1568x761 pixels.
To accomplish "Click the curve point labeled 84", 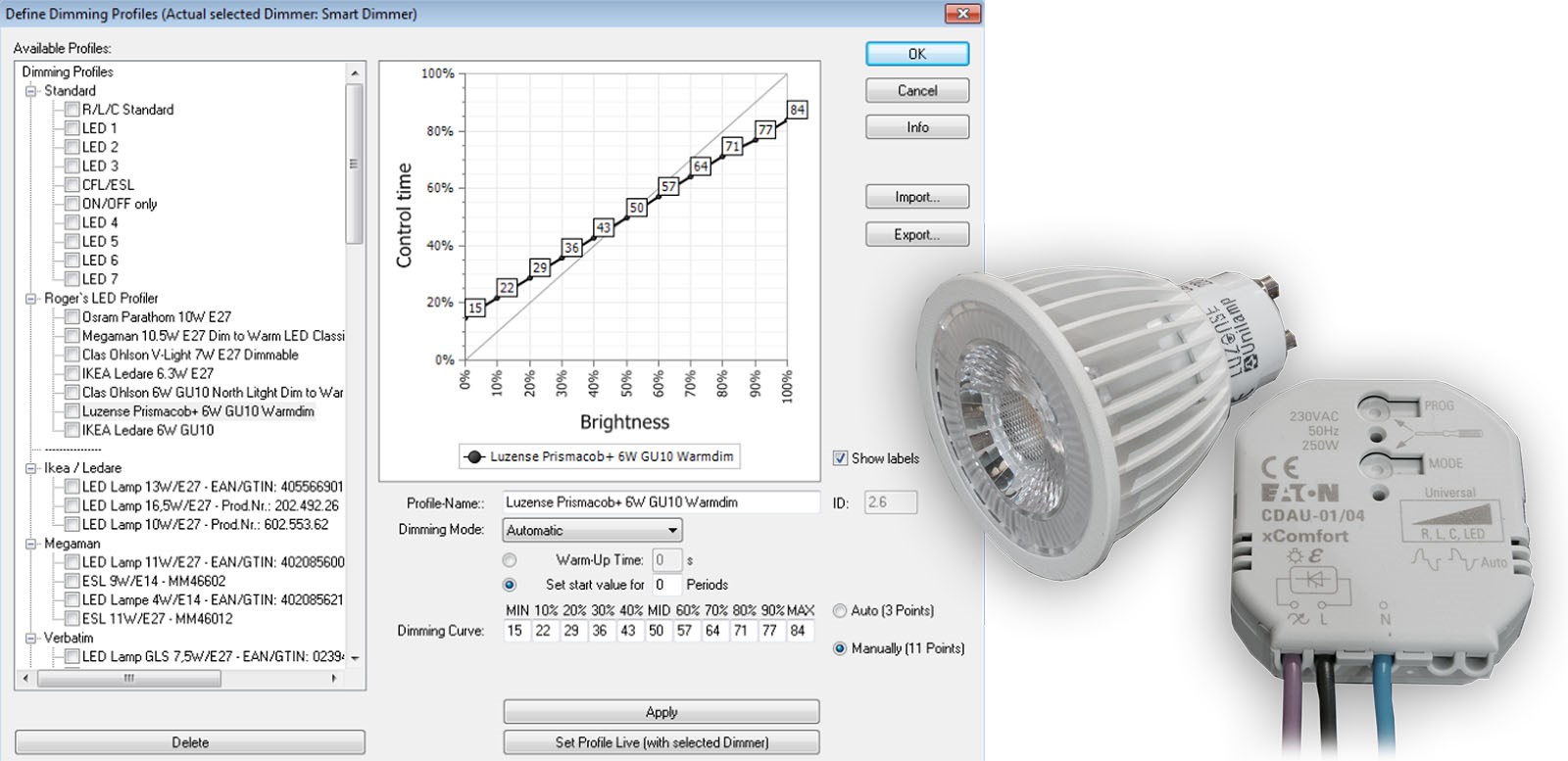I will (x=798, y=110).
